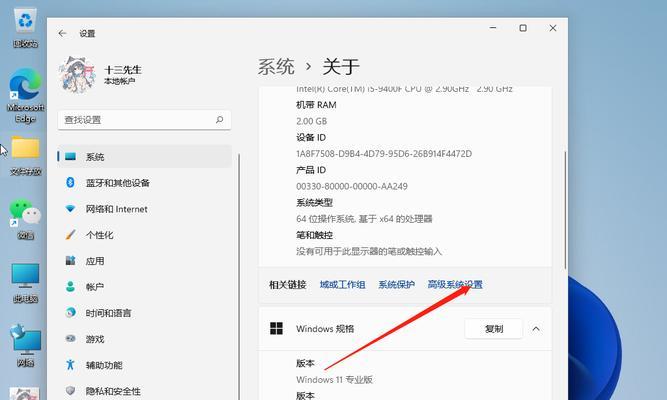Click the Bluetooth icon in sidebar
The height and width of the screenshot is (400, 667).
coord(70,183)
